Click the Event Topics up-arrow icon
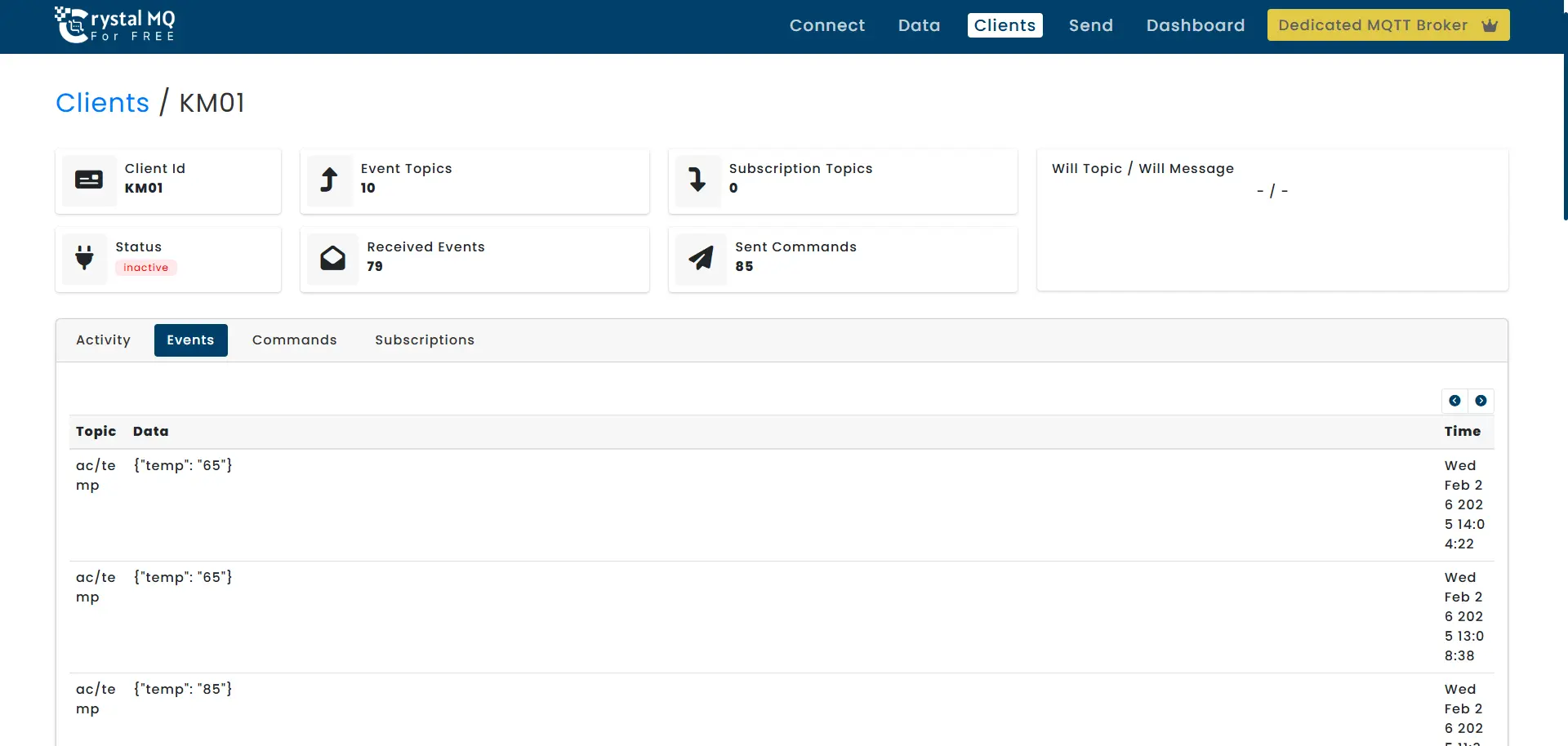 (329, 180)
